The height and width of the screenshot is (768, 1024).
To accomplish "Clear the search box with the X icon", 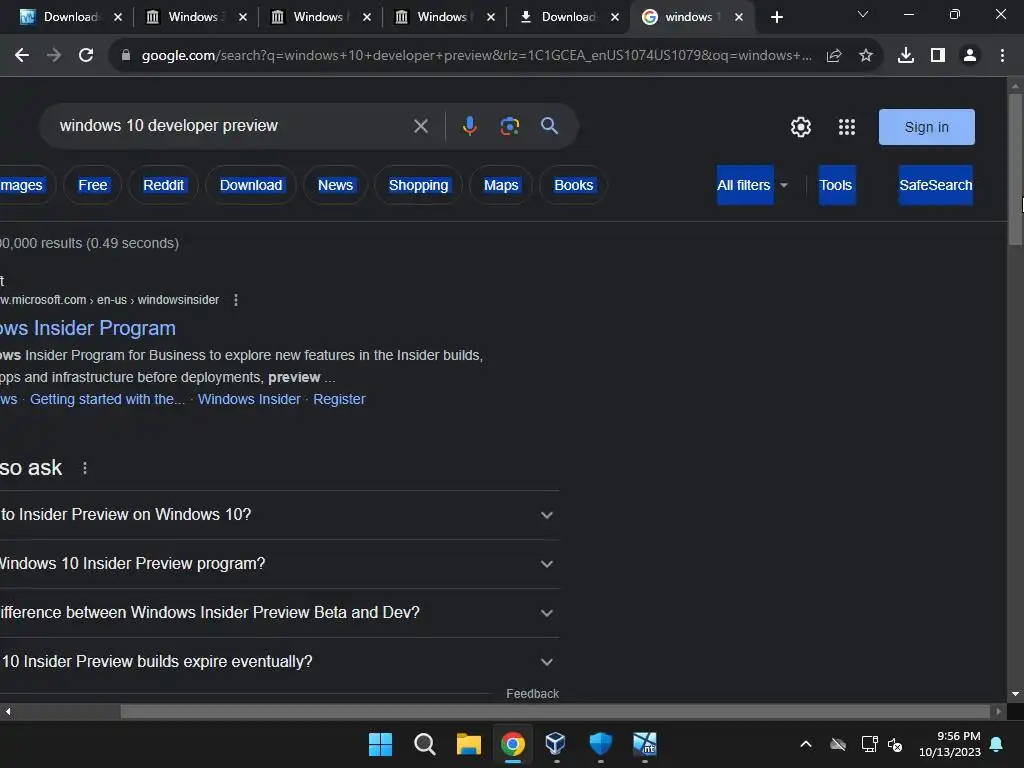I will [421, 126].
